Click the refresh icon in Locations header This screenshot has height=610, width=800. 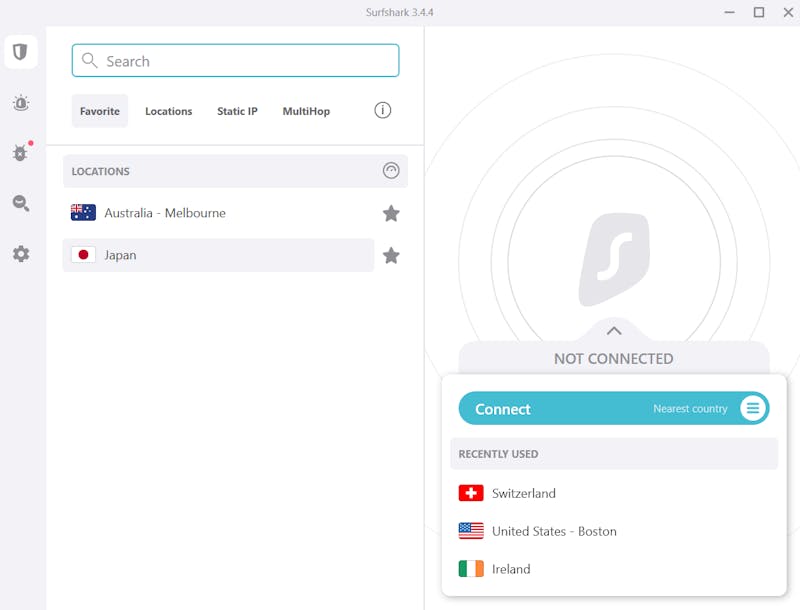point(391,171)
